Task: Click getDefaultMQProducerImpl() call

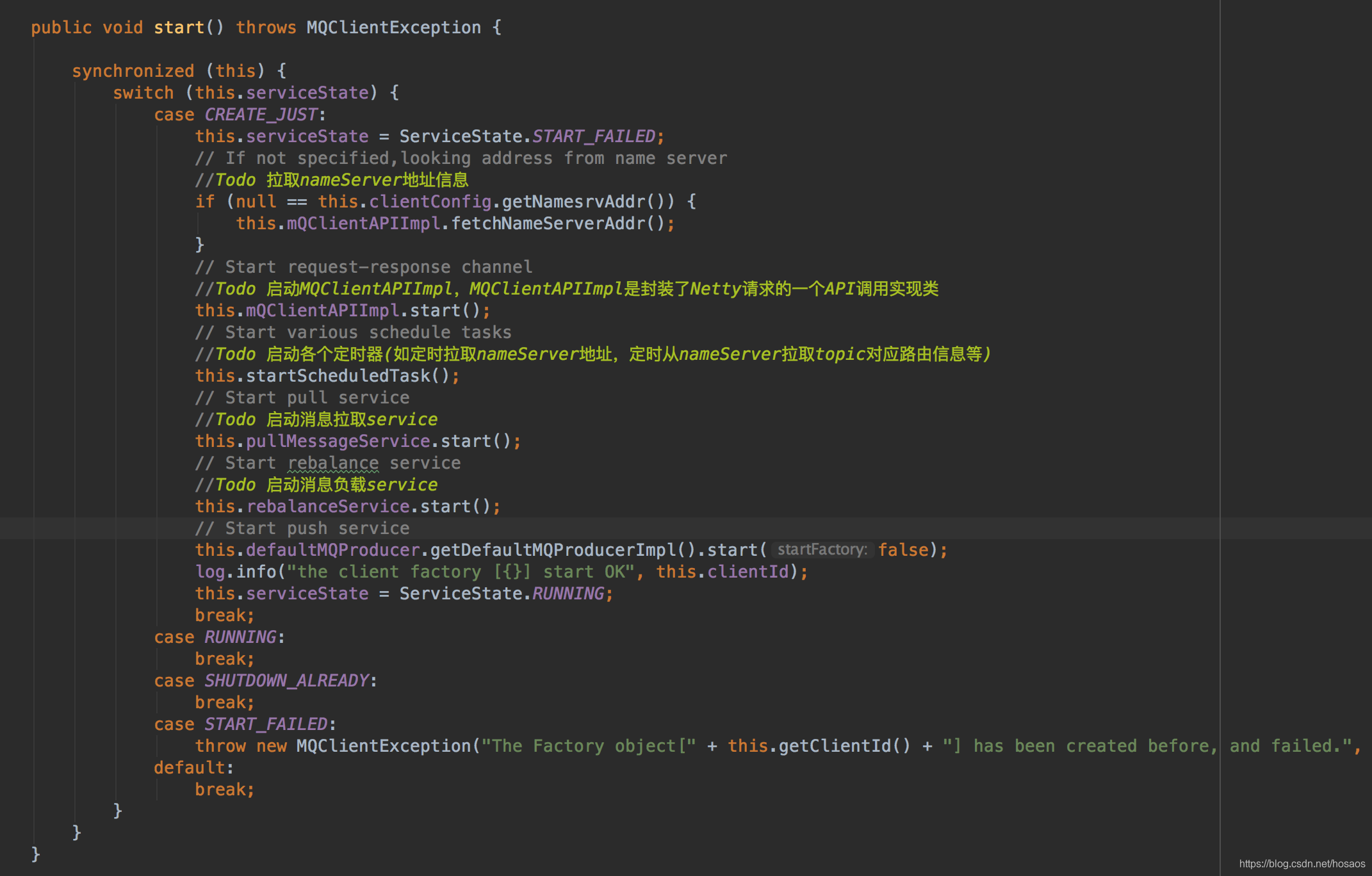Action: 562,550
